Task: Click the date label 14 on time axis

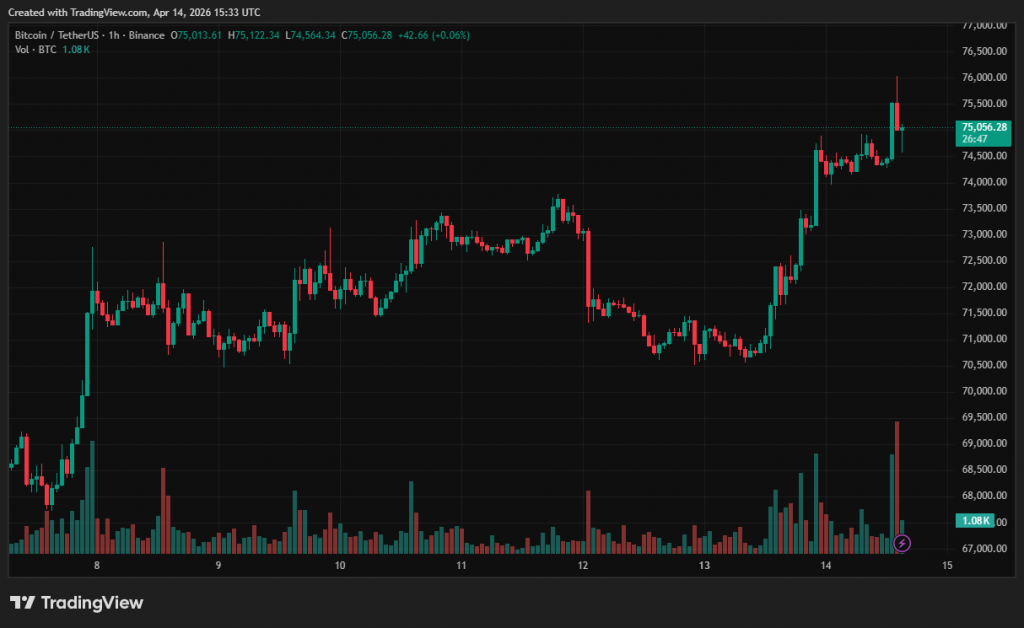Action: [x=826, y=566]
